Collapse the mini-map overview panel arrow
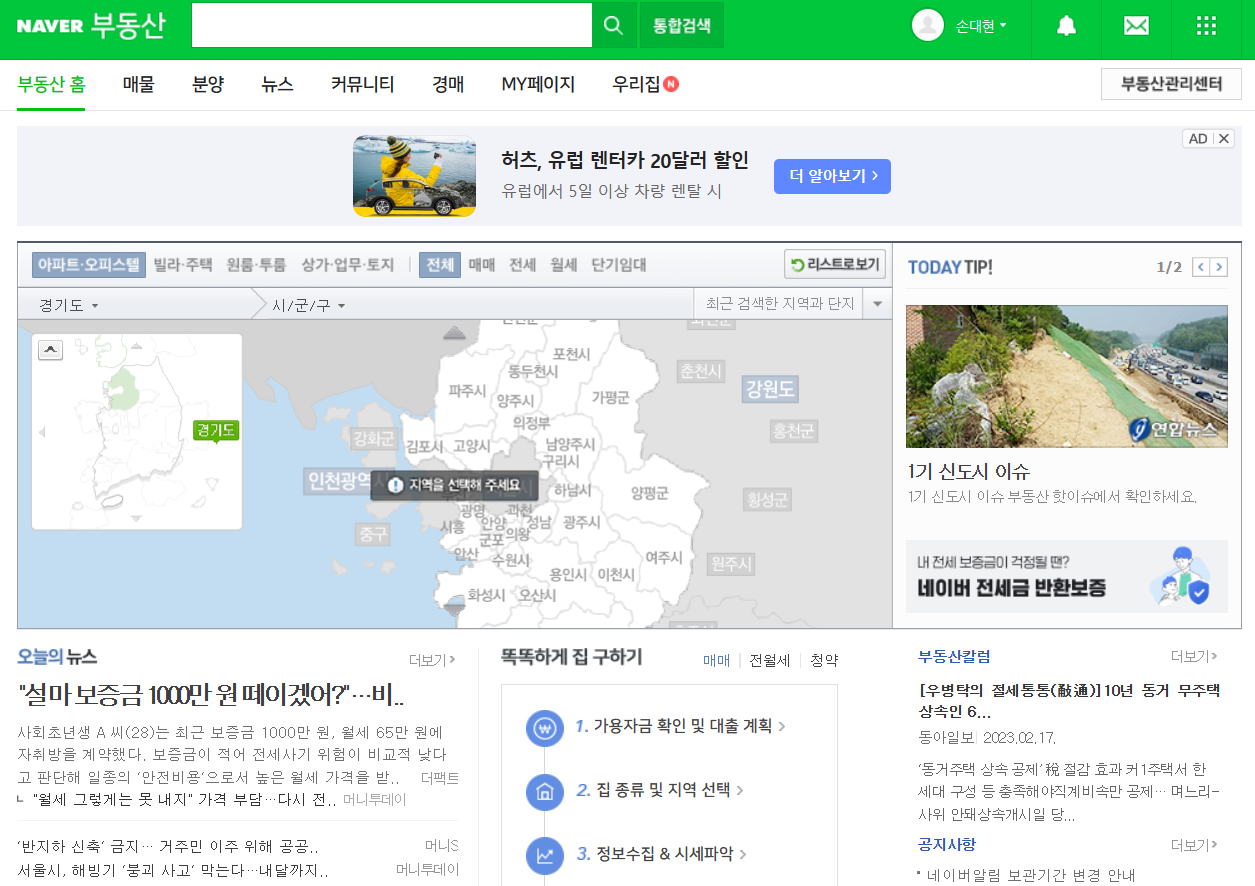 pyautogui.click(x=50, y=349)
